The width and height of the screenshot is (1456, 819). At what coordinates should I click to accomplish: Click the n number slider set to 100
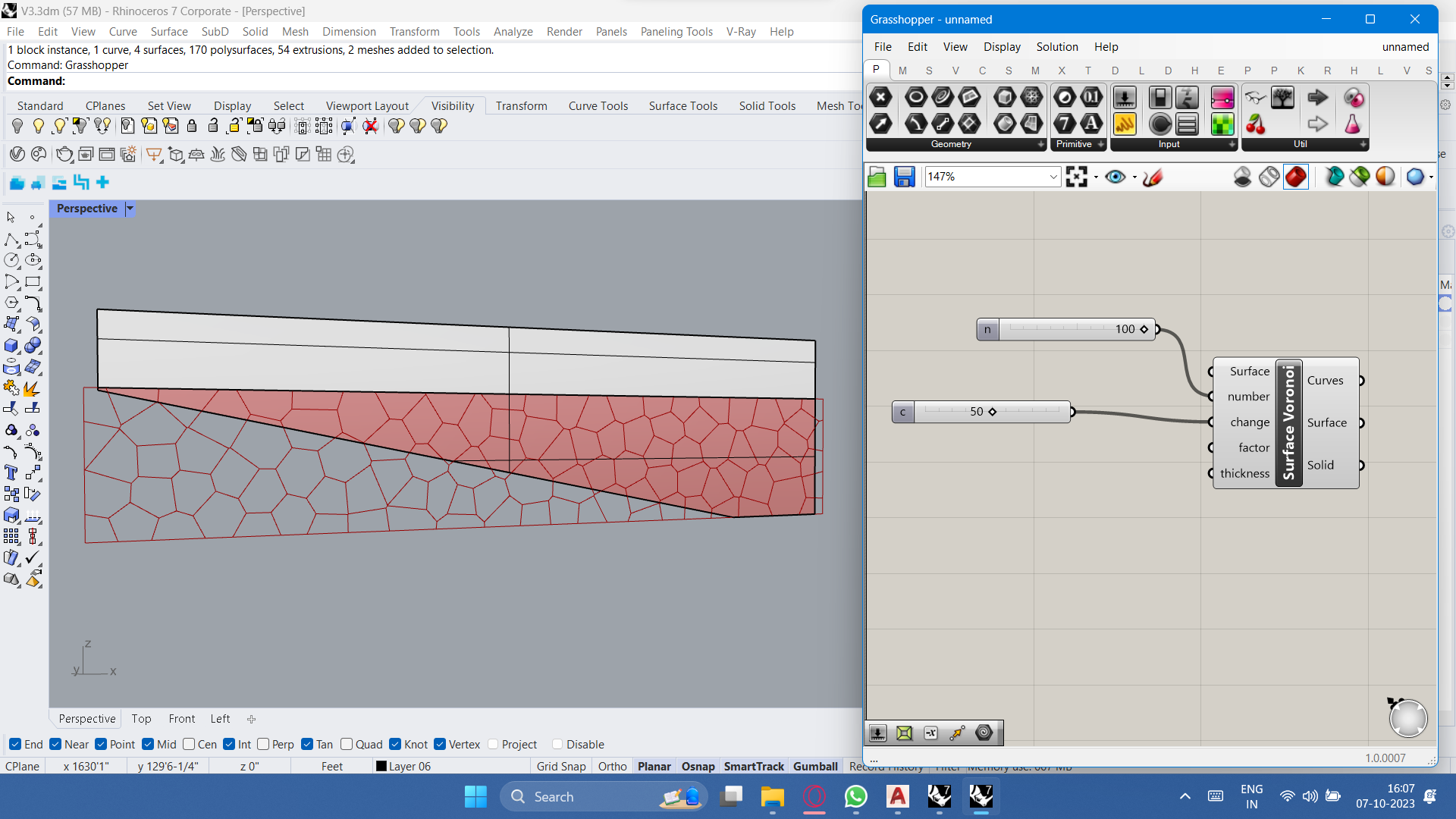[x=1065, y=329]
